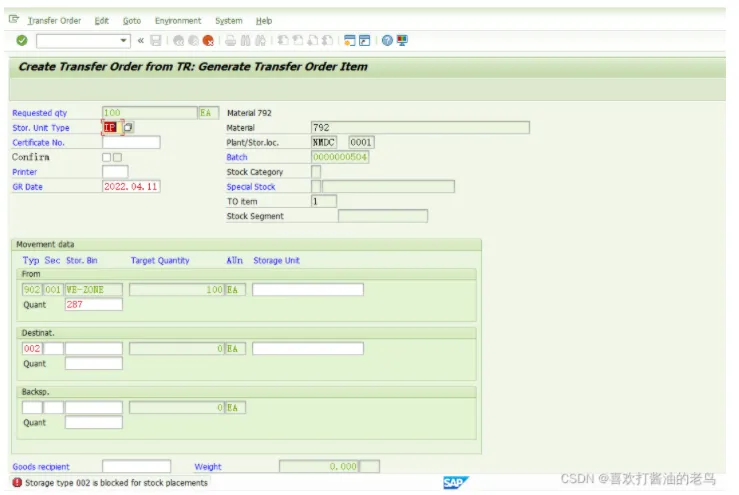Image resolution: width=739 pixels, height=495 pixels.
Task: Click the Print icon
Action: click(230, 41)
